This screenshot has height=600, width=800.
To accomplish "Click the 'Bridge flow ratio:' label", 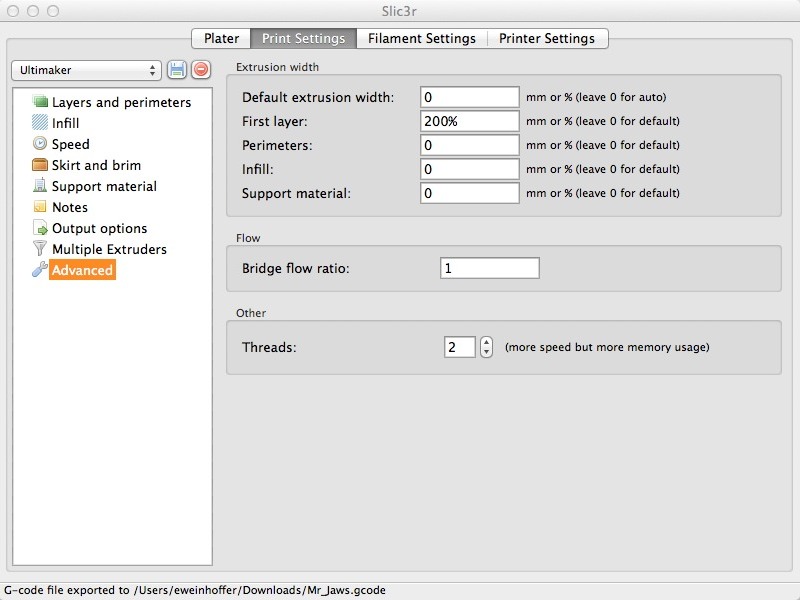I will (x=295, y=268).
